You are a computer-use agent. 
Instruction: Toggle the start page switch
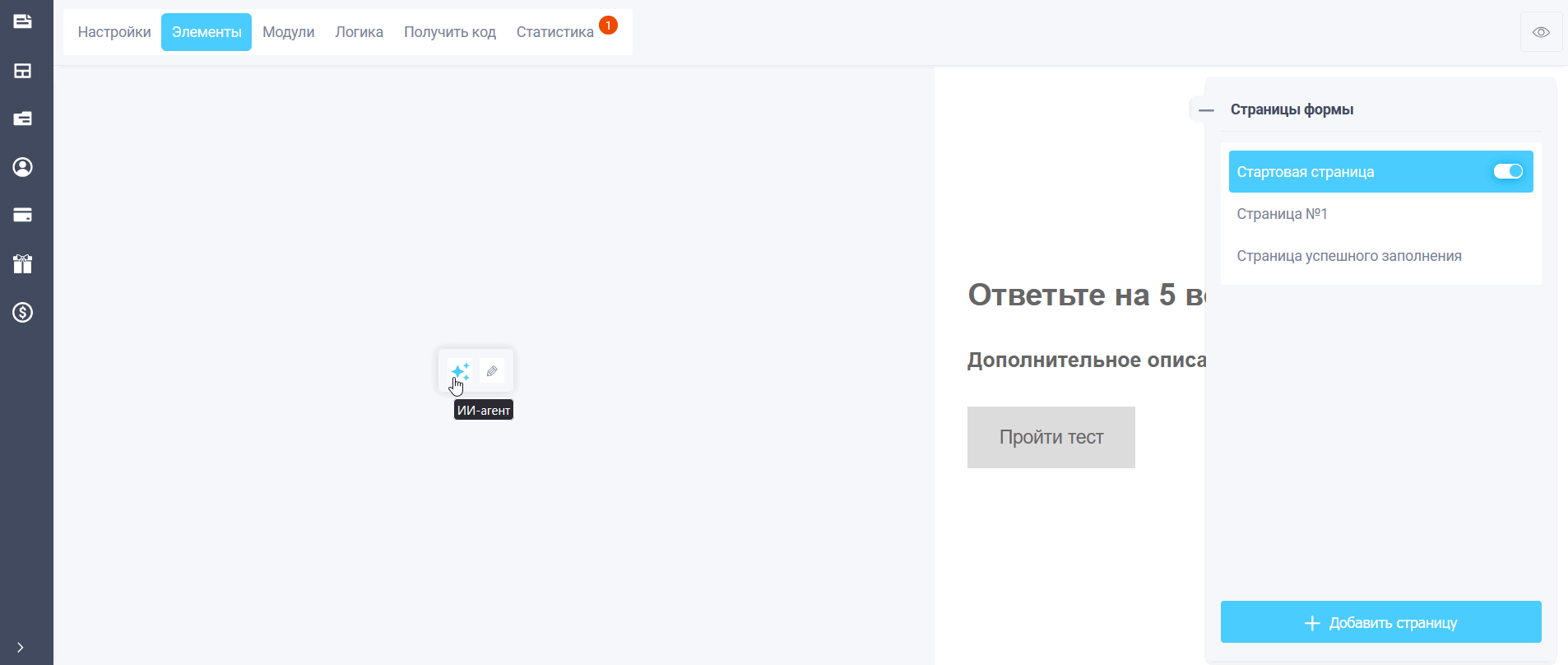(x=1508, y=171)
